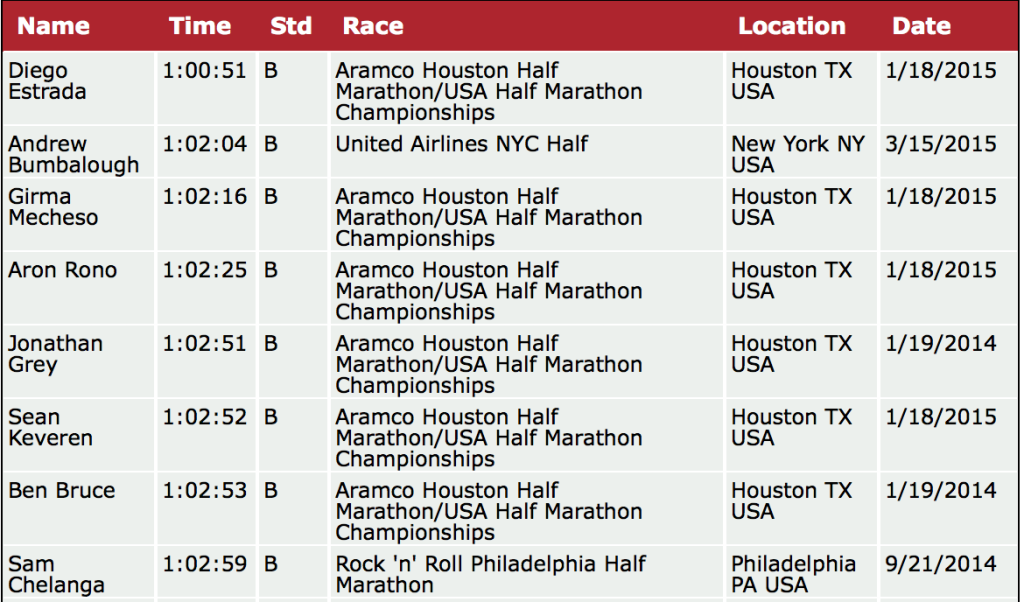Screen dimensions: 1024x602
Task: Select Jonathan Grey name cell
Action: [x=55, y=354]
